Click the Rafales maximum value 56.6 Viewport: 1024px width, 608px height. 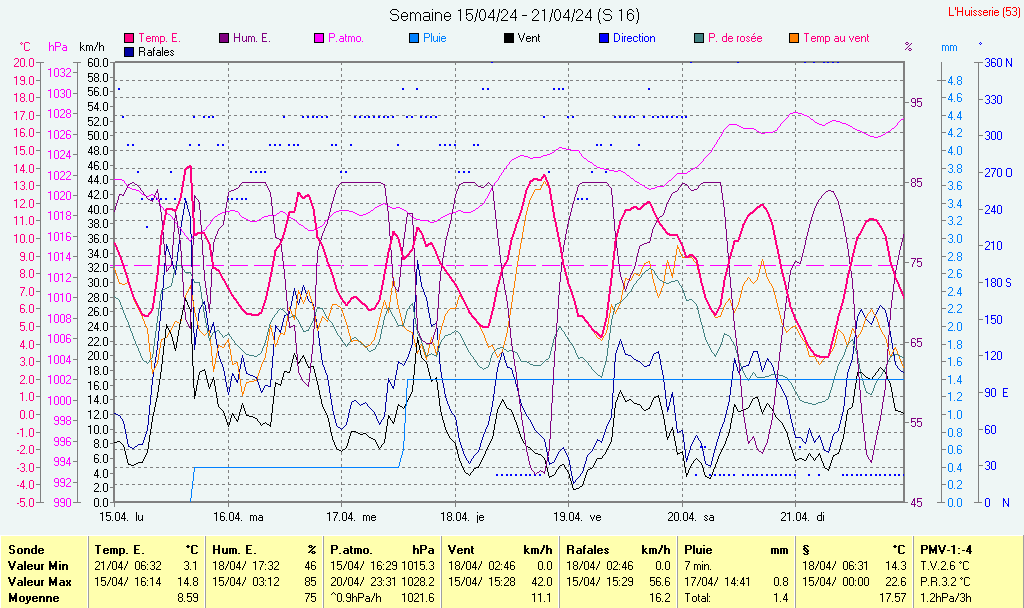click(659, 582)
